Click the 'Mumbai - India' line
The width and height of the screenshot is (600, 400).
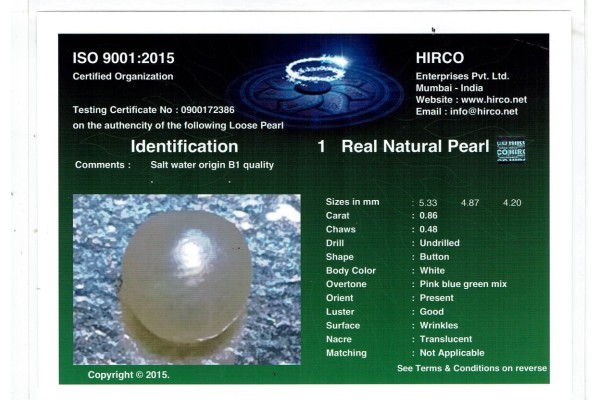pyautogui.click(x=449, y=88)
